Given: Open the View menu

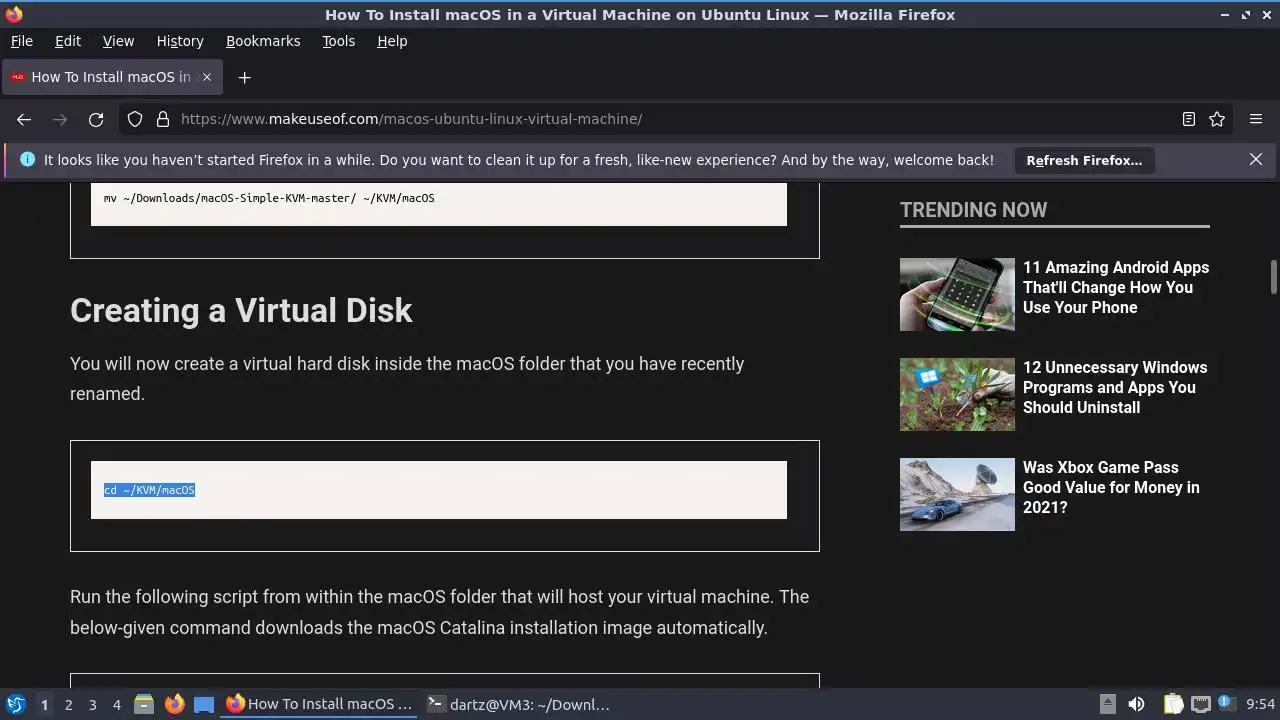Looking at the screenshot, I should [x=118, y=41].
